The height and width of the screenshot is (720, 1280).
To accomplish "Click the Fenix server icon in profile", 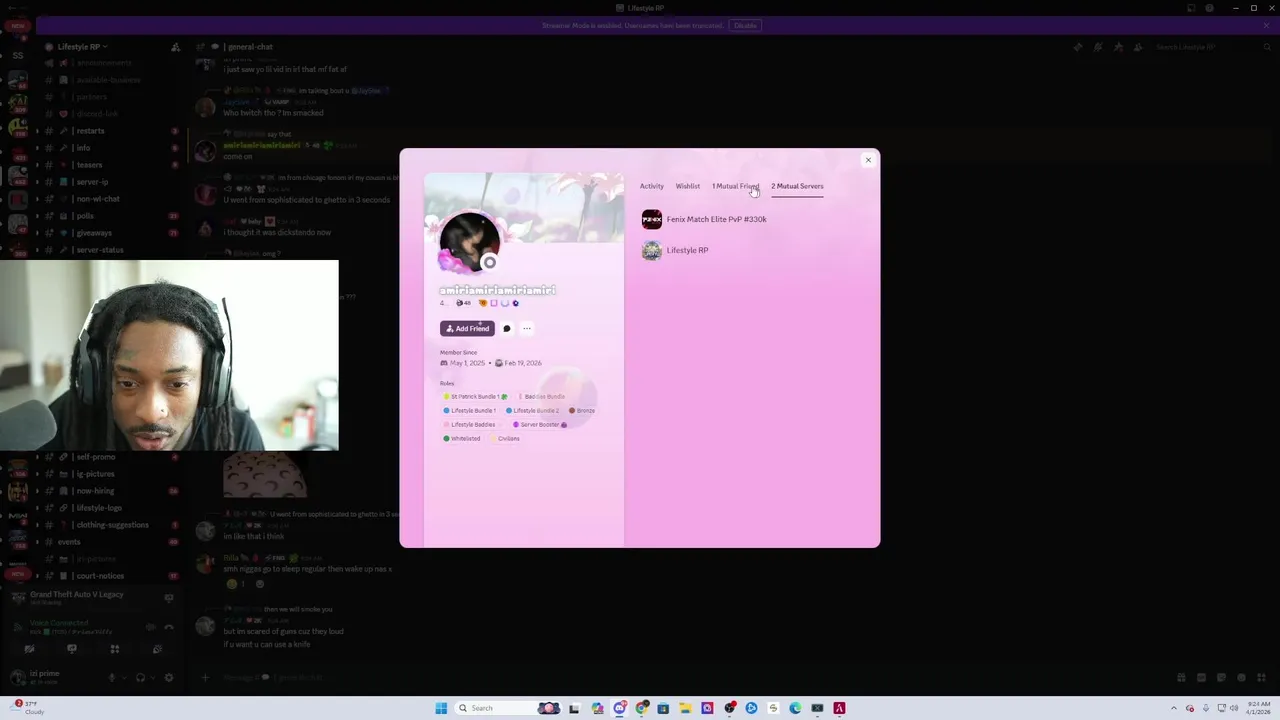I will 651,219.
